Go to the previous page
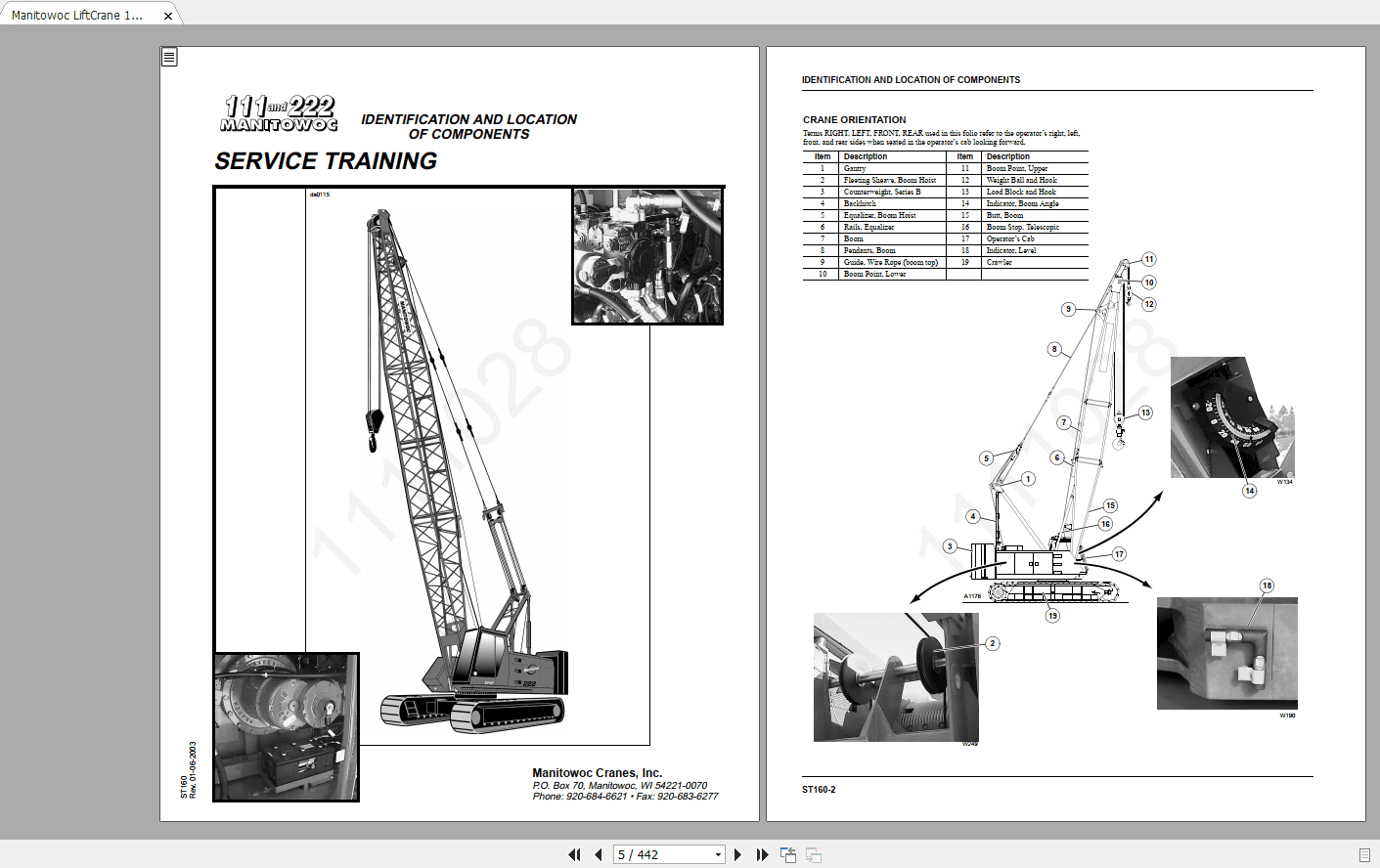 [x=598, y=853]
